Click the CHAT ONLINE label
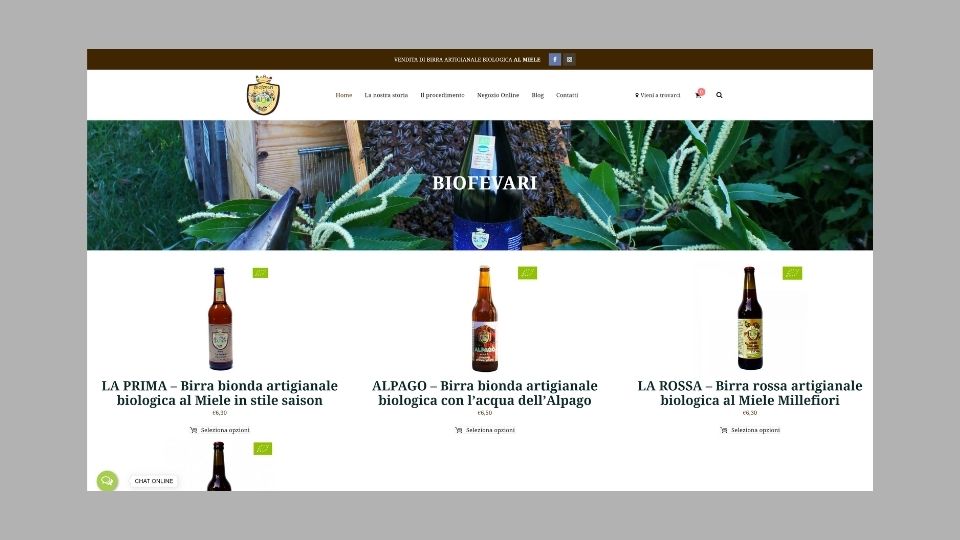The image size is (960, 540). 154,481
